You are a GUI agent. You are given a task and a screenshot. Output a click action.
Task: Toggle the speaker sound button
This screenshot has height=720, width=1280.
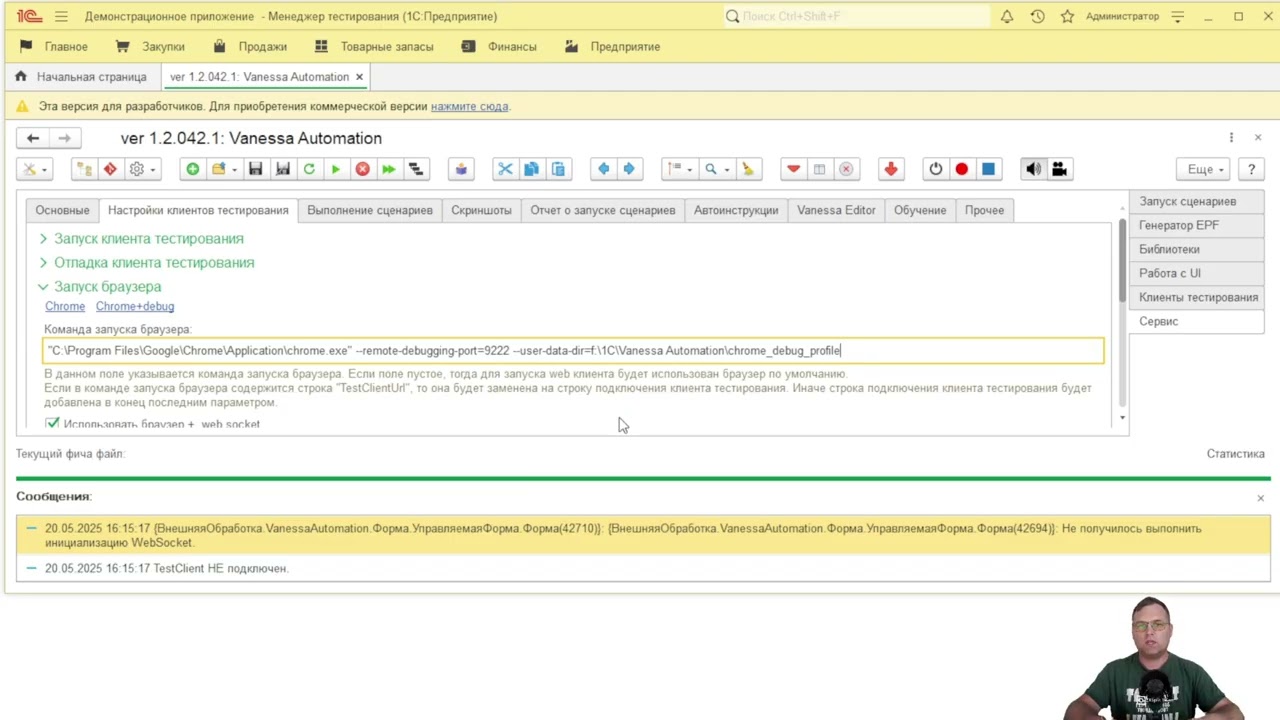point(1033,169)
